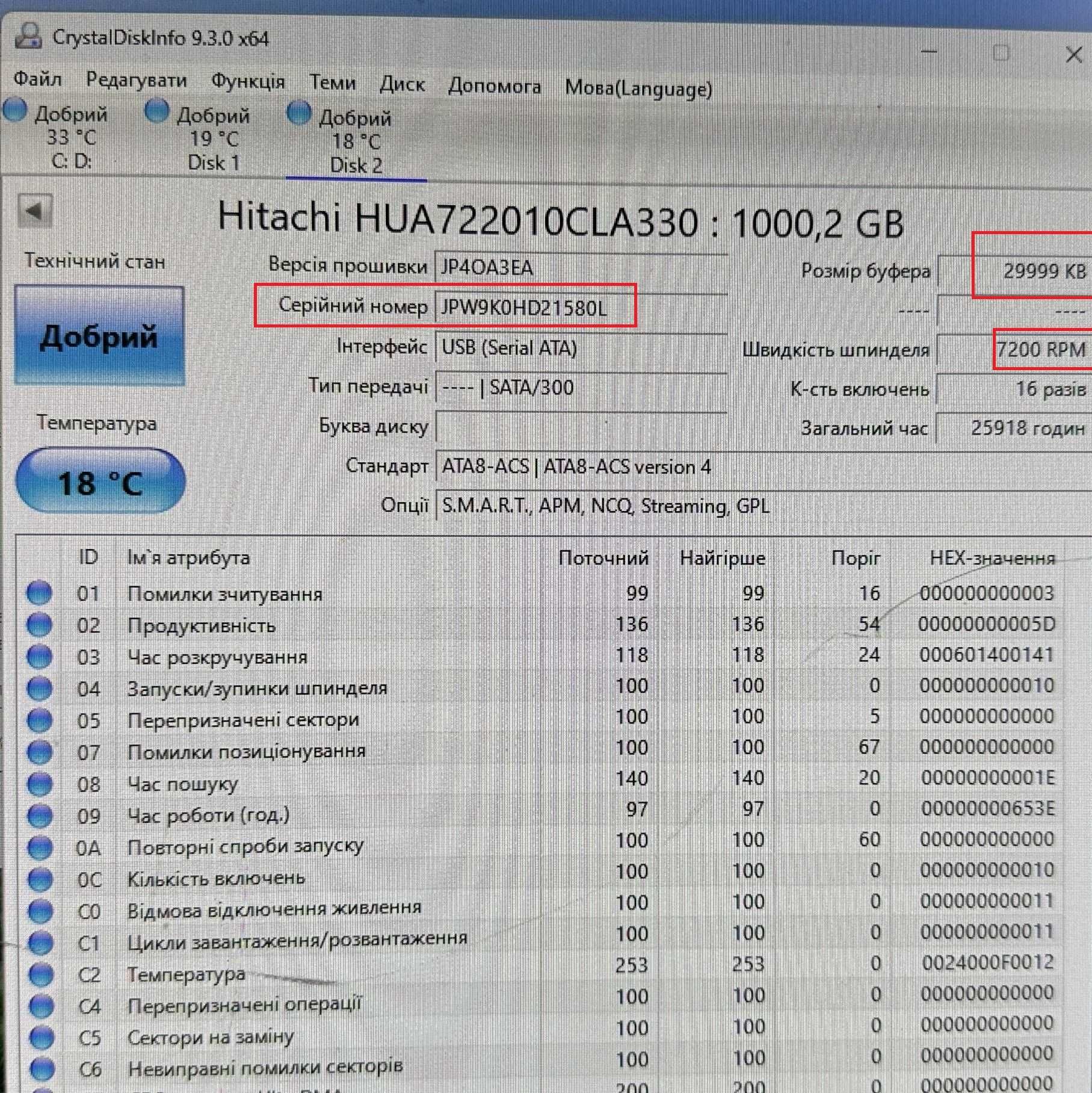Open the Файл menu
Screen dimensions: 1092x1093
click(37, 78)
